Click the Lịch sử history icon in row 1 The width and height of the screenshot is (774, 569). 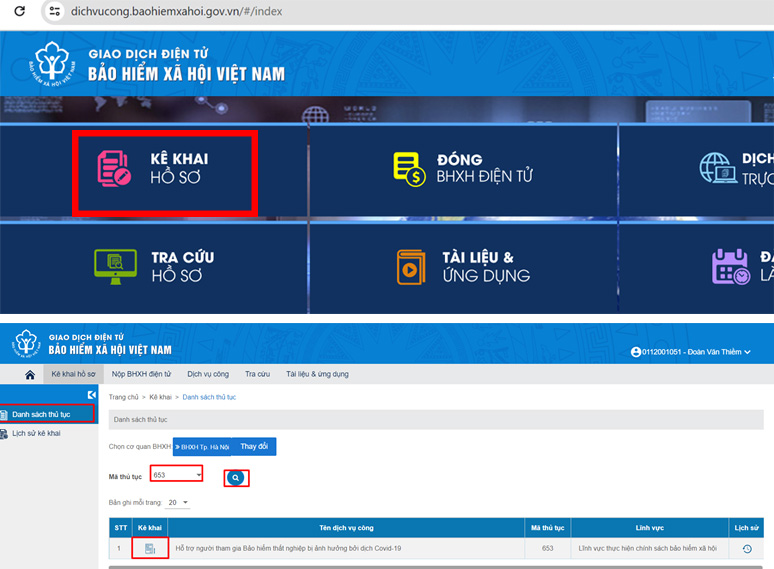747,548
